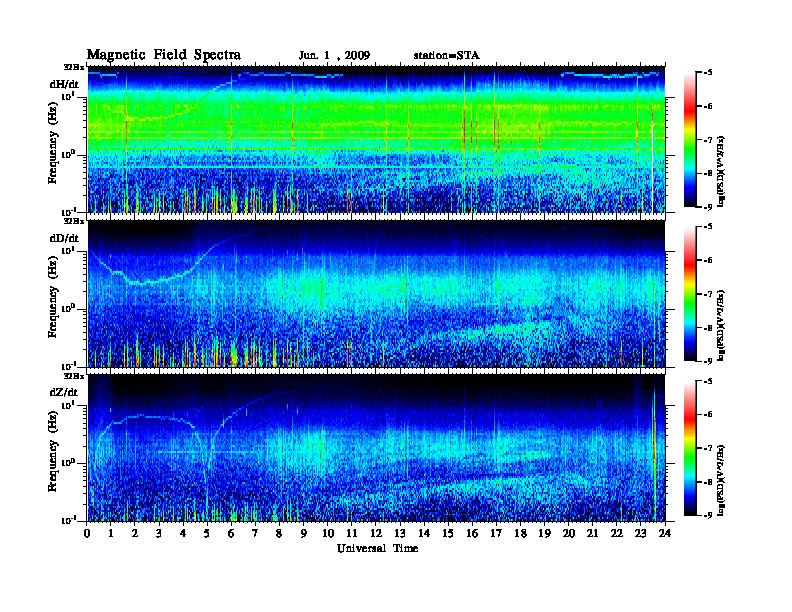The height and width of the screenshot is (612, 792).
Task: Click the 10¹ frequency tick of the dZ/dt panel
Action: pos(68,405)
